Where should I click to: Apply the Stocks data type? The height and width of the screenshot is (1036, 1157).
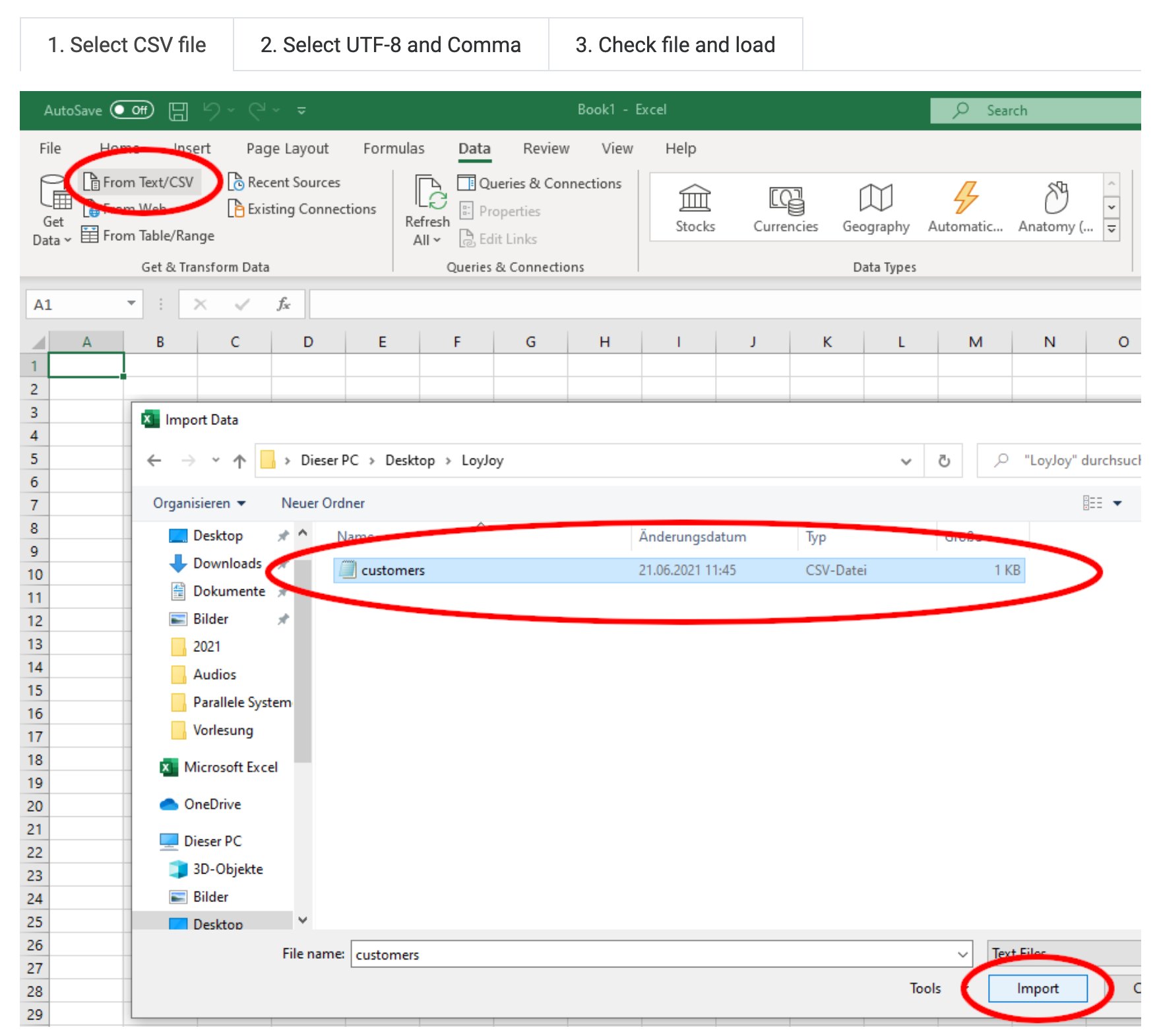click(695, 207)
